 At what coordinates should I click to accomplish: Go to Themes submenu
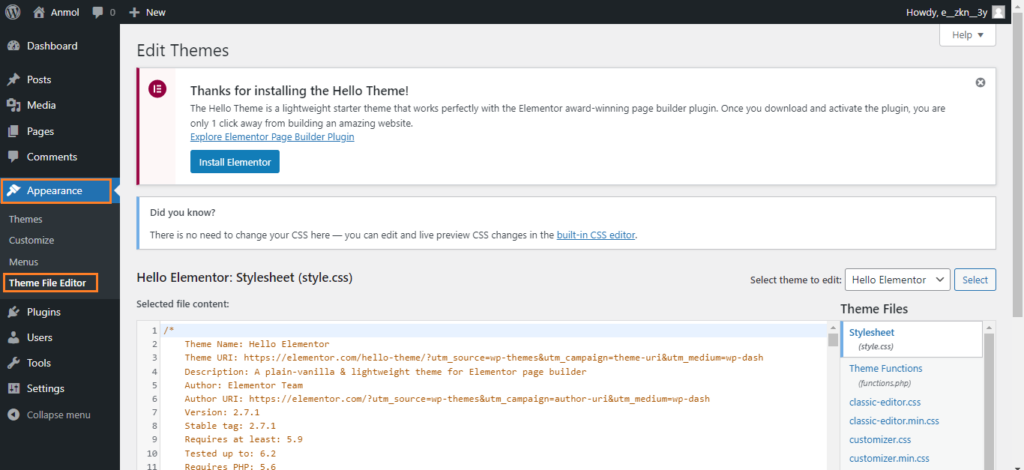tap(25, 219)
